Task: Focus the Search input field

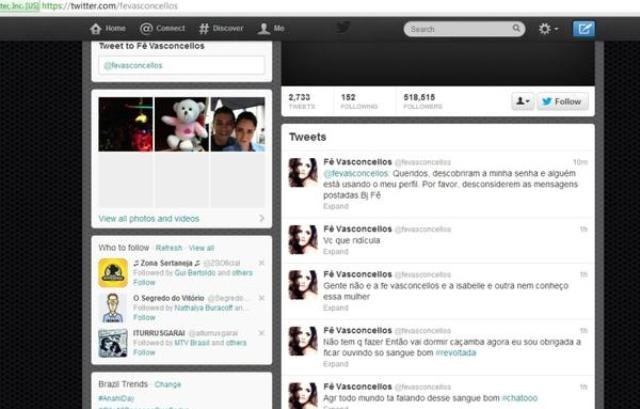Action: click(464, 29)
